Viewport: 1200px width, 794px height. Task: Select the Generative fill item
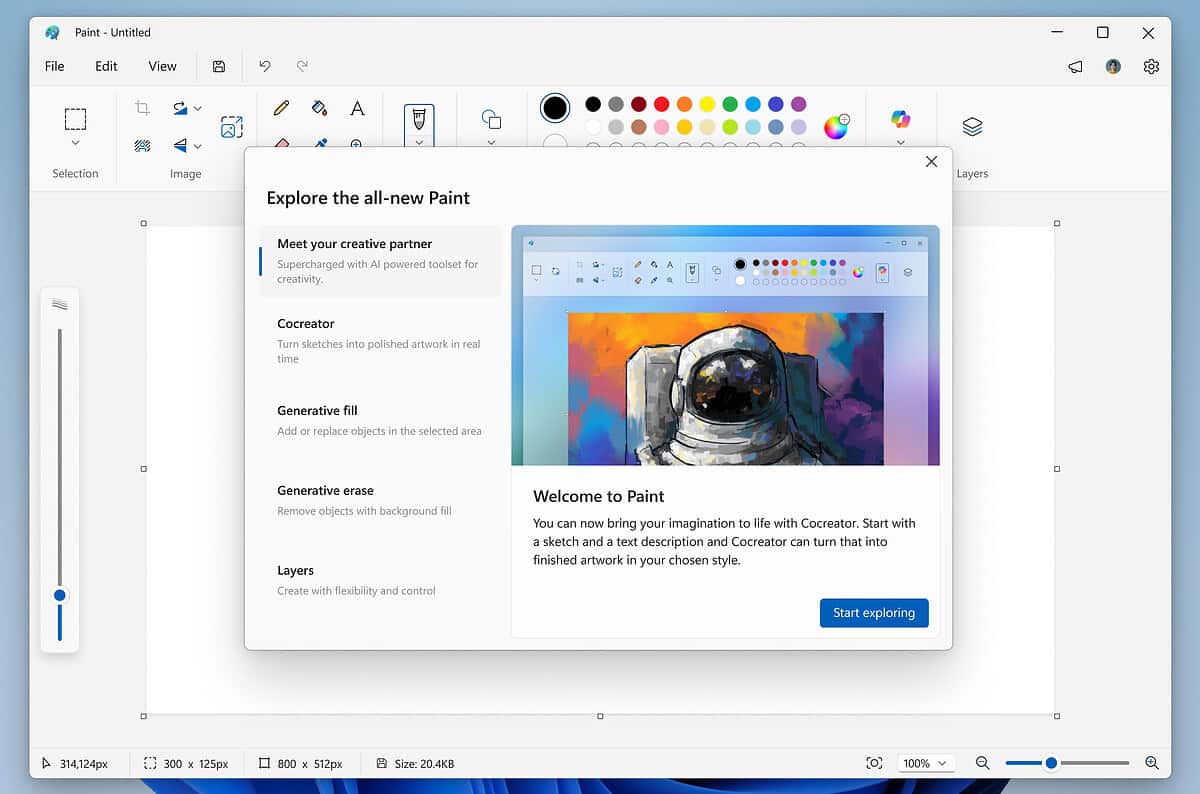pyautogui.click(x=380, y=420)
